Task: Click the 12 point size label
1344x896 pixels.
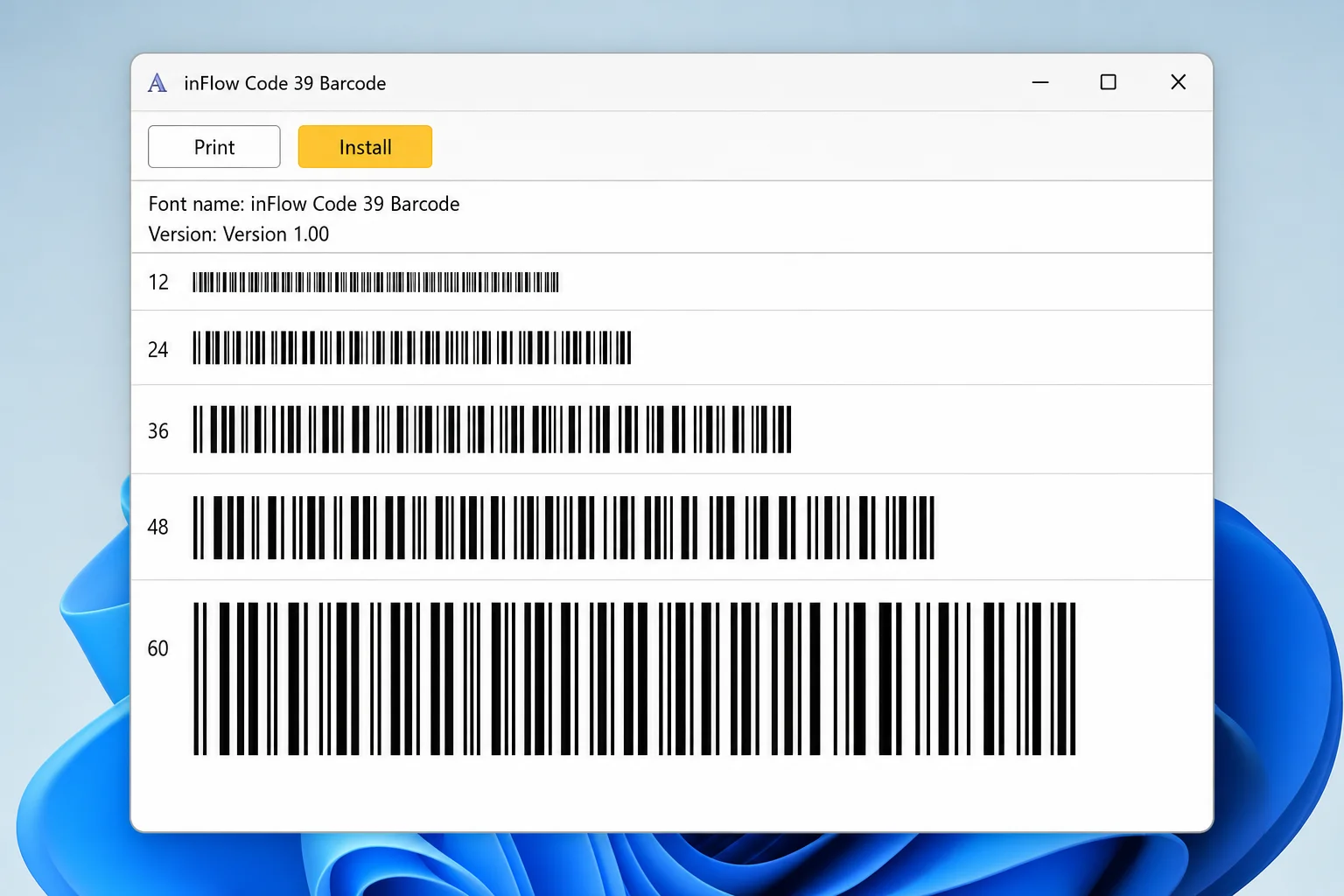Action: (158, 282)
